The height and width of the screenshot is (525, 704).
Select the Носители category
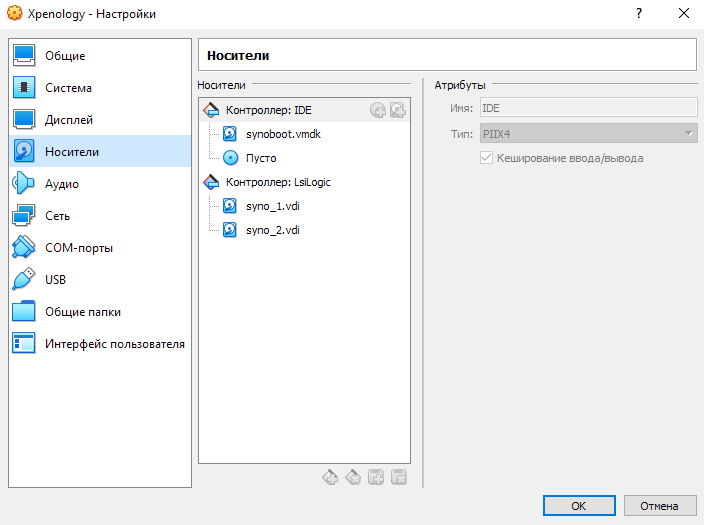[100, 151]
